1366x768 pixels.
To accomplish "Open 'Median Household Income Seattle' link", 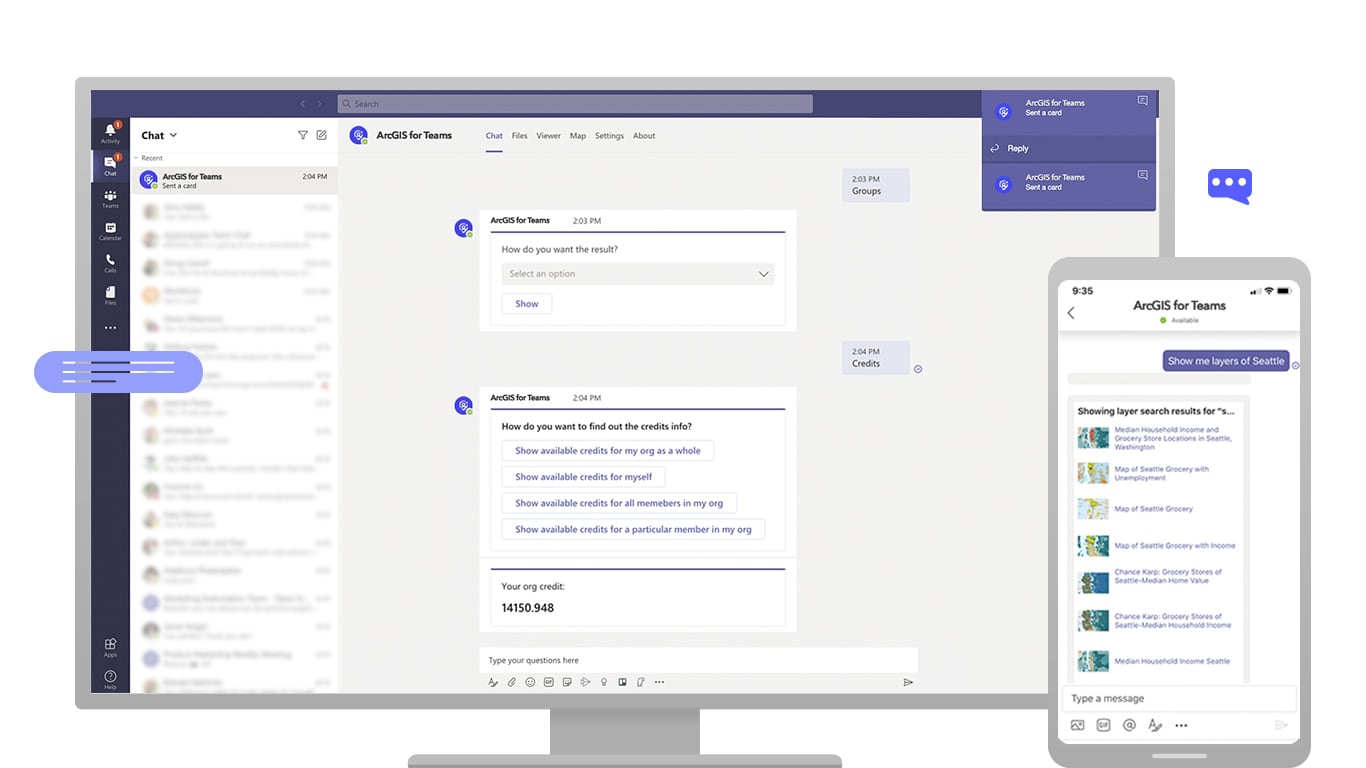I will [x=1172, y=661].
